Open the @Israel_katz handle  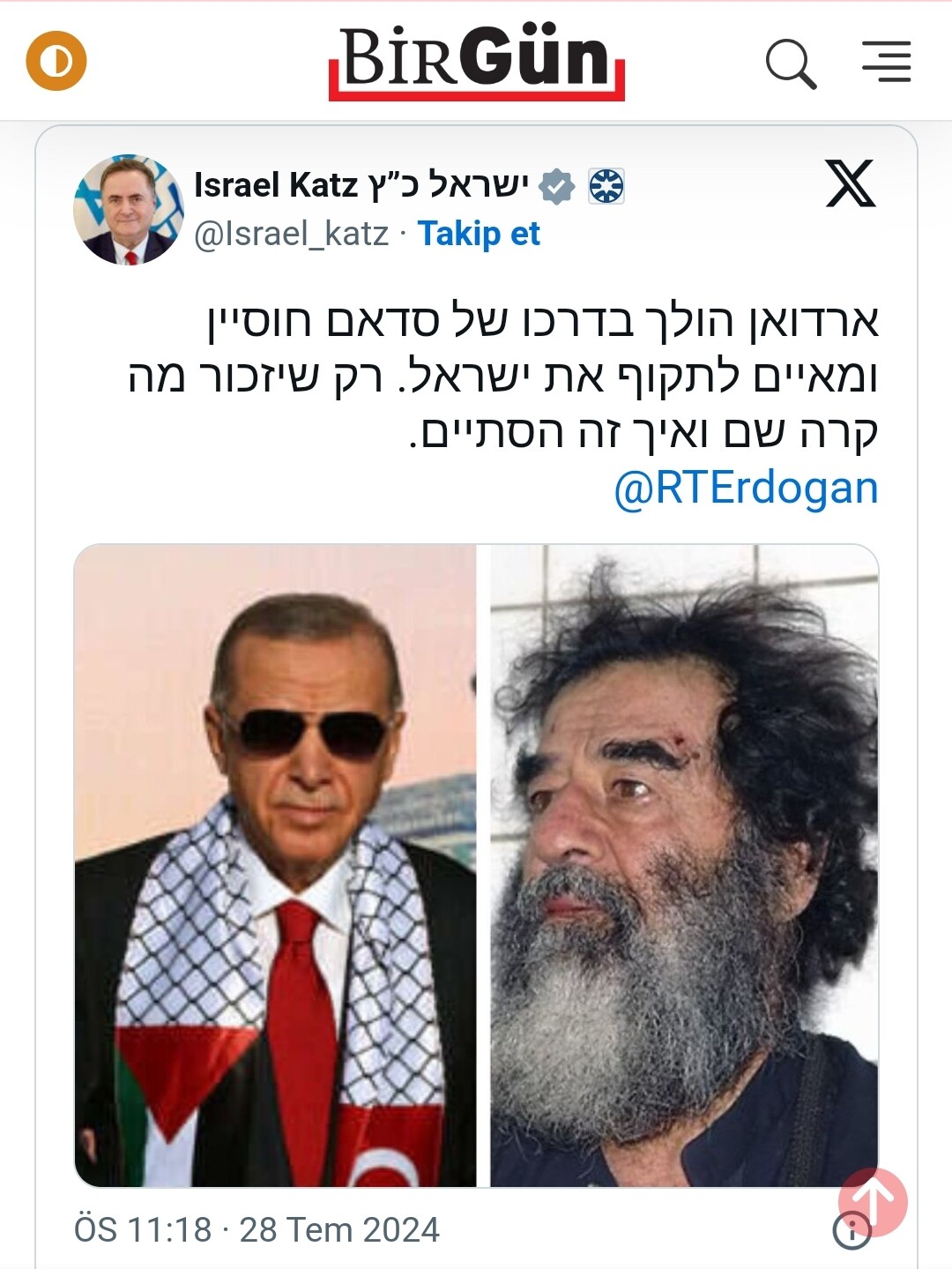pos(291,234)
